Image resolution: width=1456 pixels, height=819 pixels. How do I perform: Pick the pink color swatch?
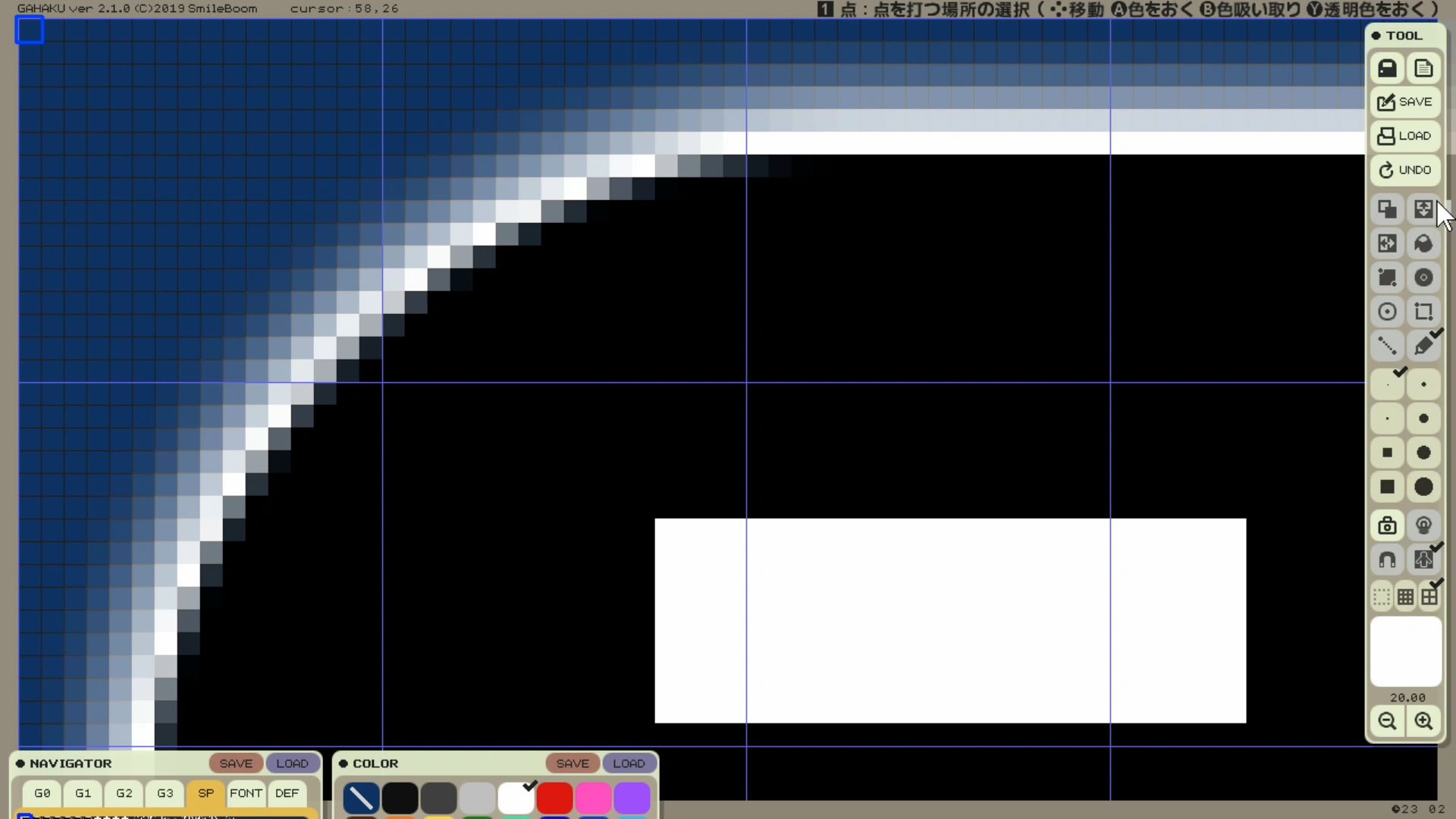[x=593, y=798]
